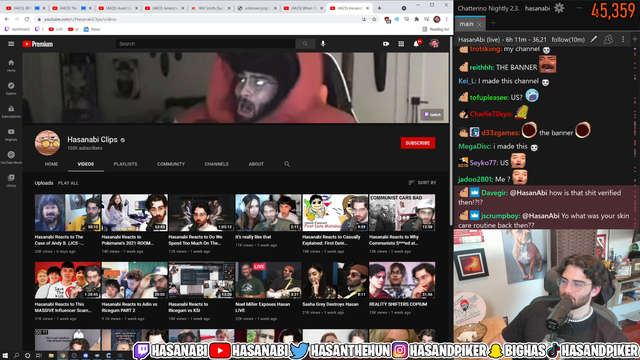This screenshot has width=640, height=360.
Task: Open the Communist Cars Bad video thumbnail
Action: click(402, 212)
